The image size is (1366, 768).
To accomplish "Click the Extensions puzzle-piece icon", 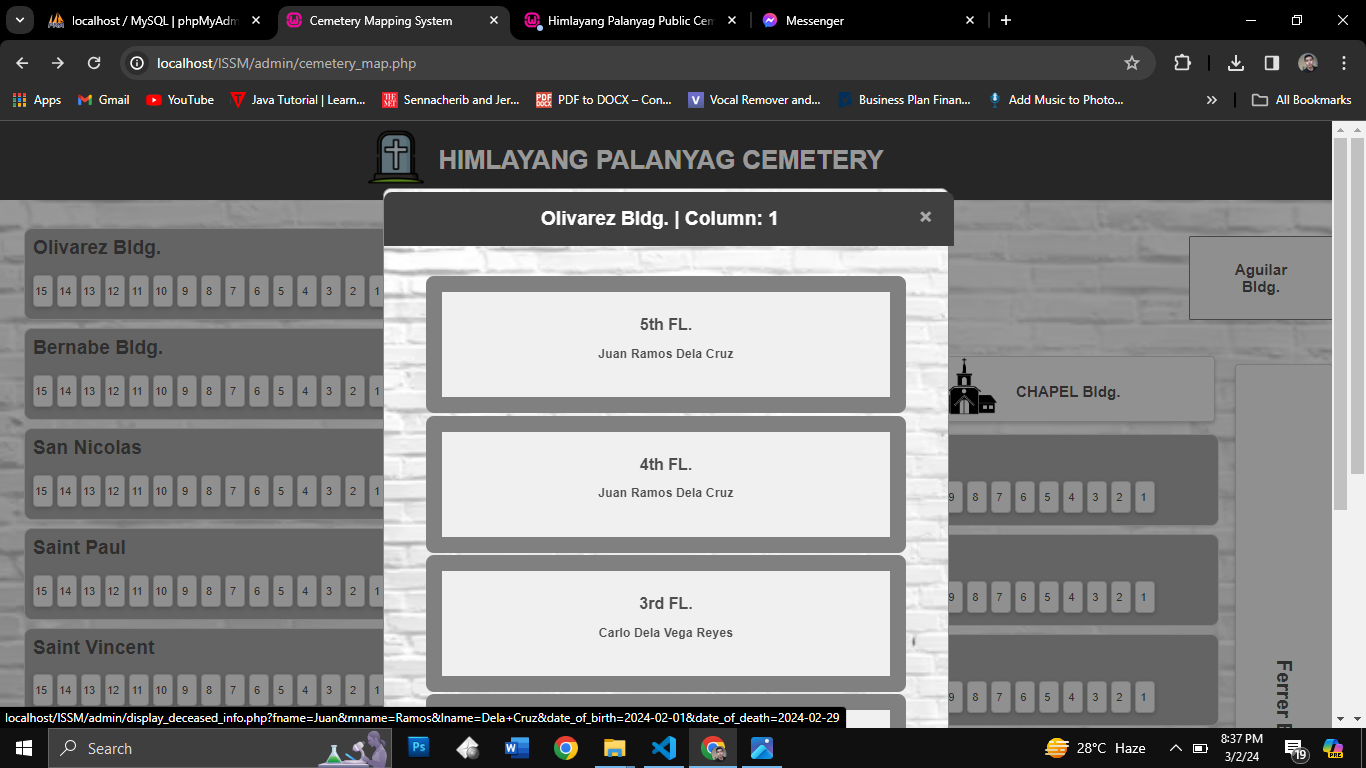I will click(x=1183, y=62).
